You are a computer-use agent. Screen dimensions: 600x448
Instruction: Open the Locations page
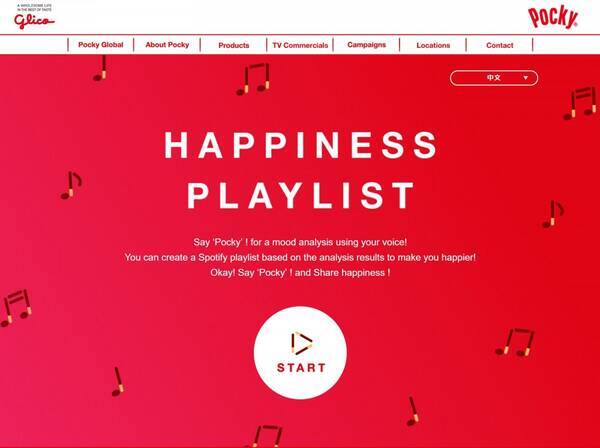pyautogui.click(x=433, y=45)
